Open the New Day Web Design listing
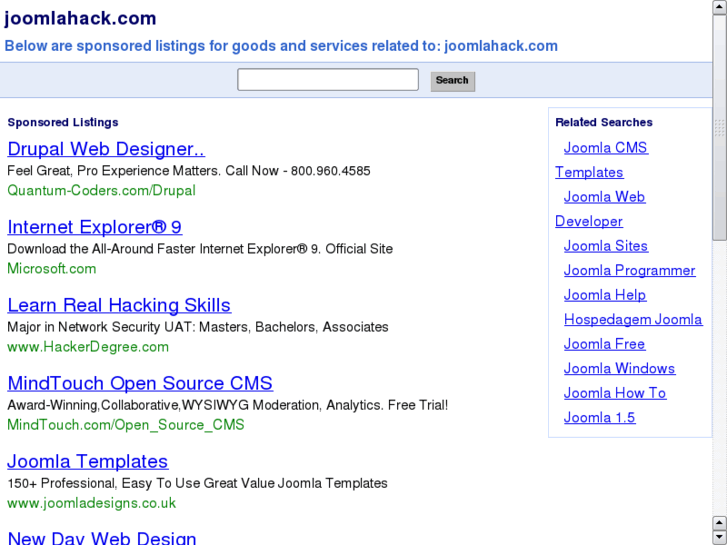The image size is (727, 545). [102, 537]
